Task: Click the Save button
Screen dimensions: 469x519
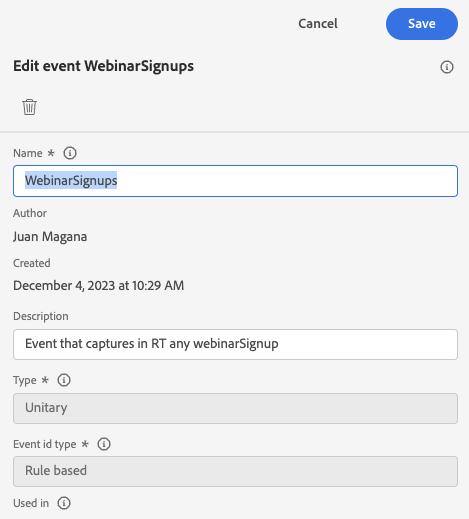Action: coord(422,24)
